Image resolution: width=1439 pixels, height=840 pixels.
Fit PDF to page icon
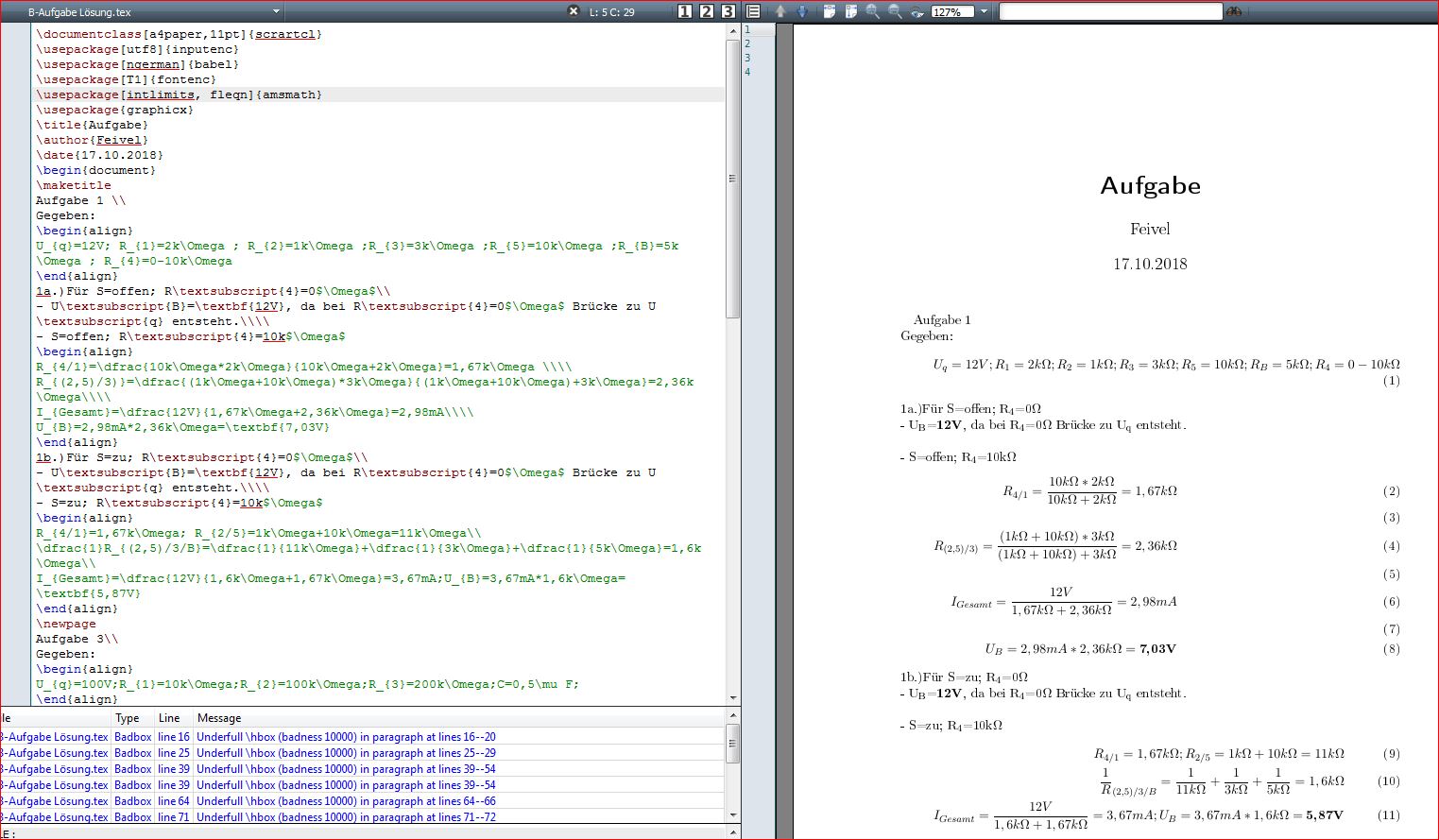851,11
